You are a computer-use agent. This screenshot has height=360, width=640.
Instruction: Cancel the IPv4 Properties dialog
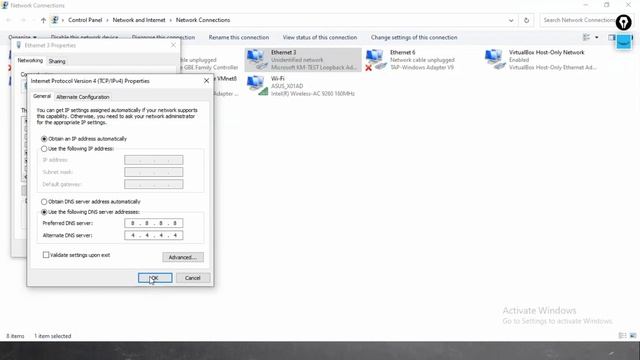click(x=193, y=278)
